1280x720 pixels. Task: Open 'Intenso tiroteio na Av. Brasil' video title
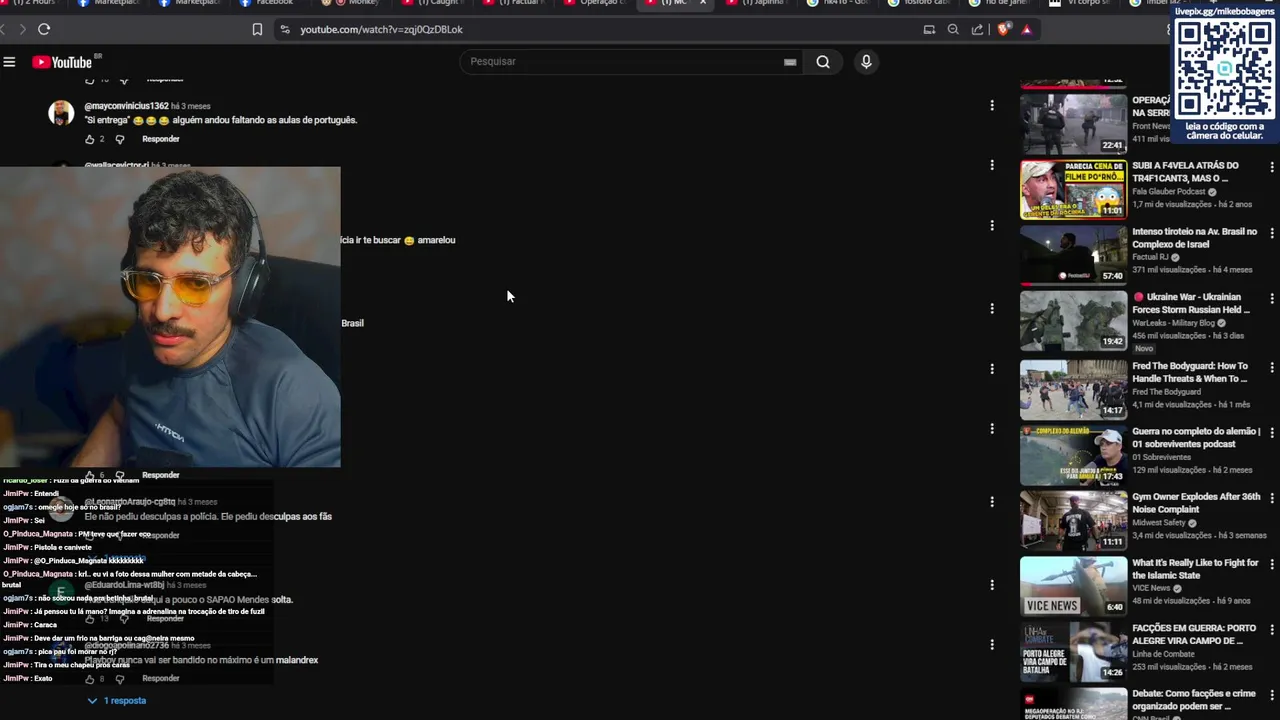(x=1194, y=238)
